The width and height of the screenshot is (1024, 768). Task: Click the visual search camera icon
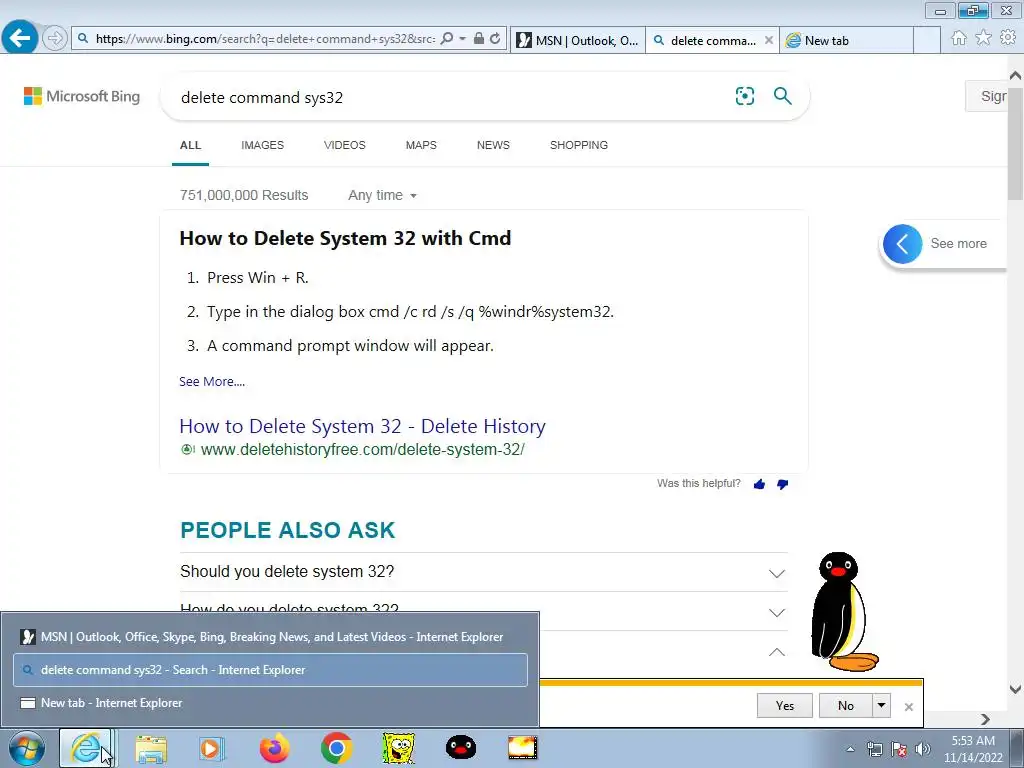click(x=744, y=97)
